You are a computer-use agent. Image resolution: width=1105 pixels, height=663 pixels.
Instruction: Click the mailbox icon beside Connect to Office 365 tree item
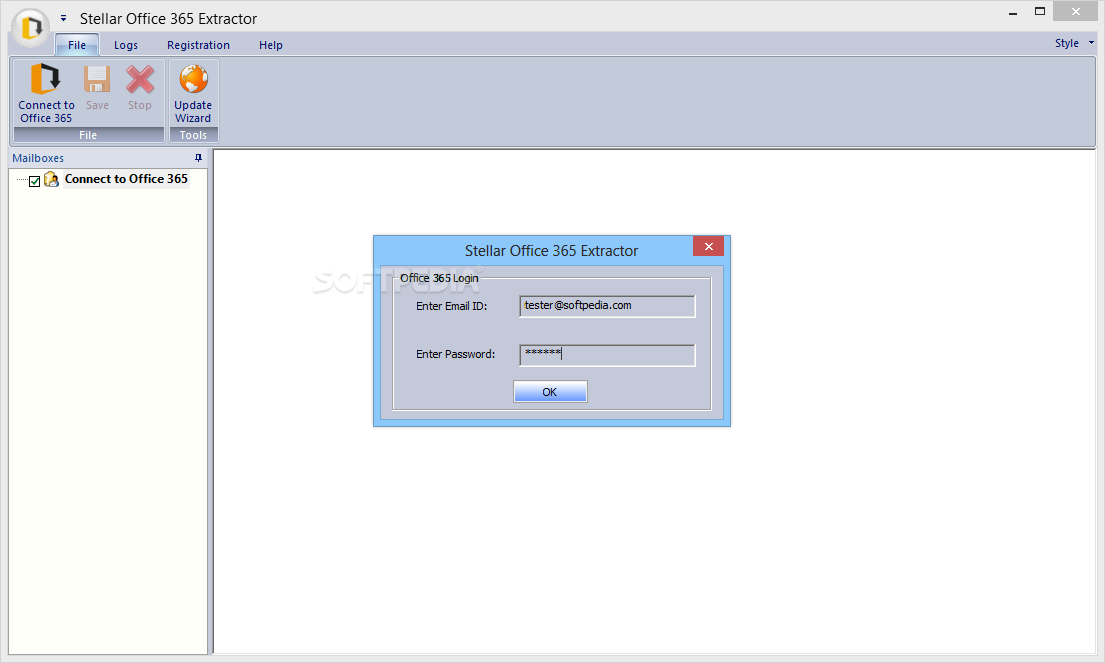click(x=51, y=179)
